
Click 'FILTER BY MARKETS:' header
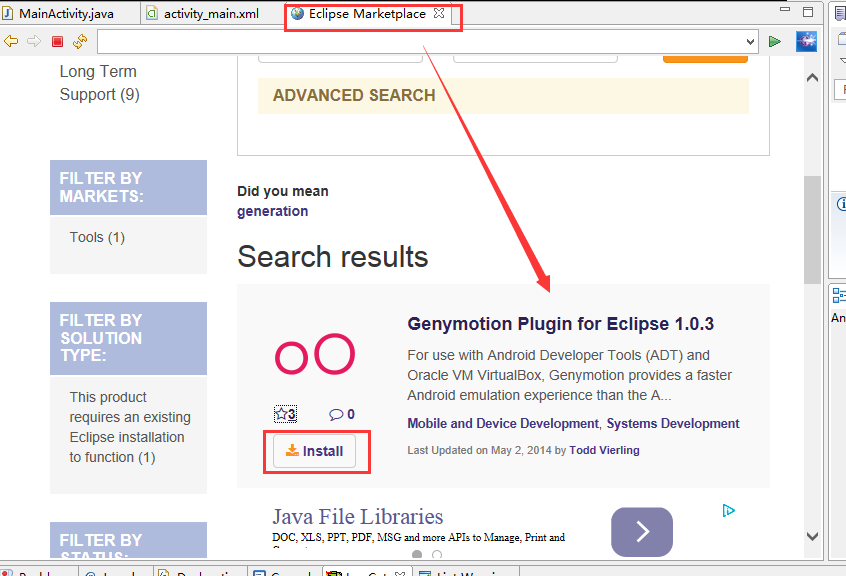[x=128, y=187]
